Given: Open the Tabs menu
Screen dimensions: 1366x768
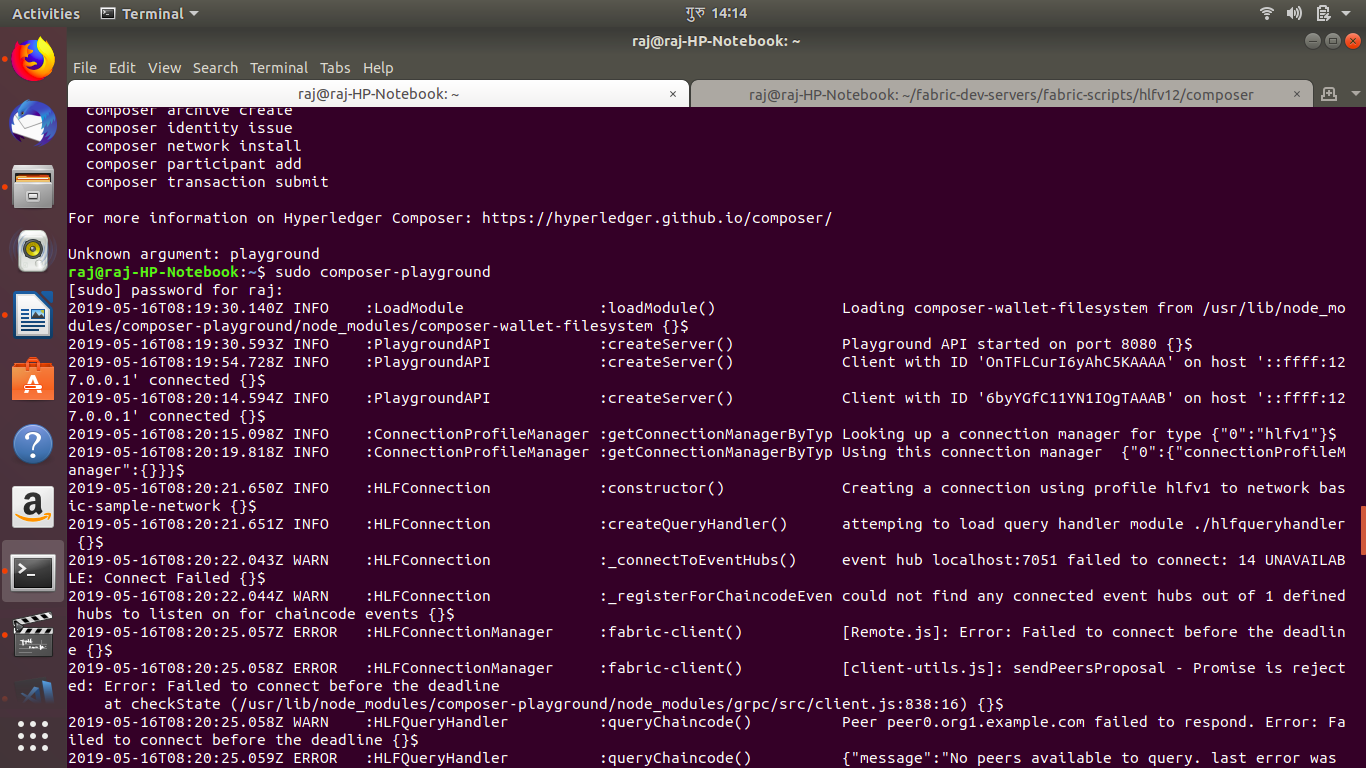Looking at the screenshot, I should tap(335, 68).
